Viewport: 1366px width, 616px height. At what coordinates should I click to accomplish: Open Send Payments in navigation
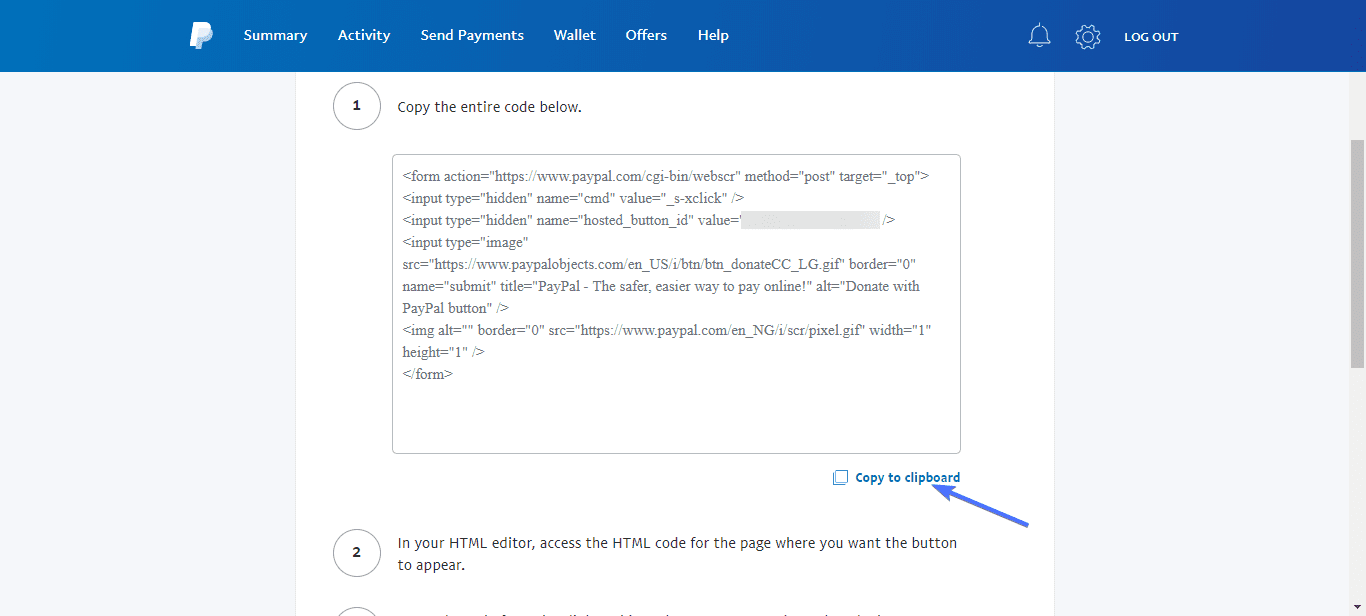point(472,35)
